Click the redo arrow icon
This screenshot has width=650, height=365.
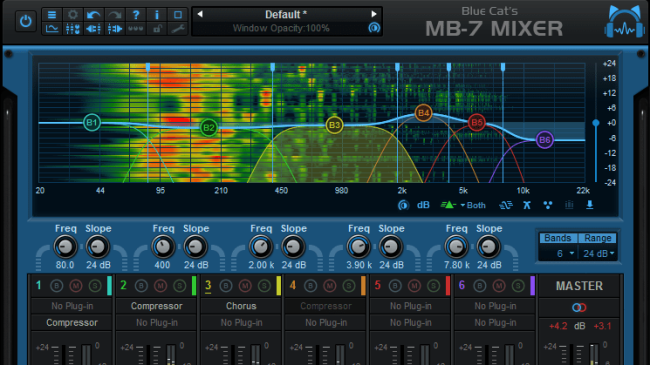click(115, 15)
